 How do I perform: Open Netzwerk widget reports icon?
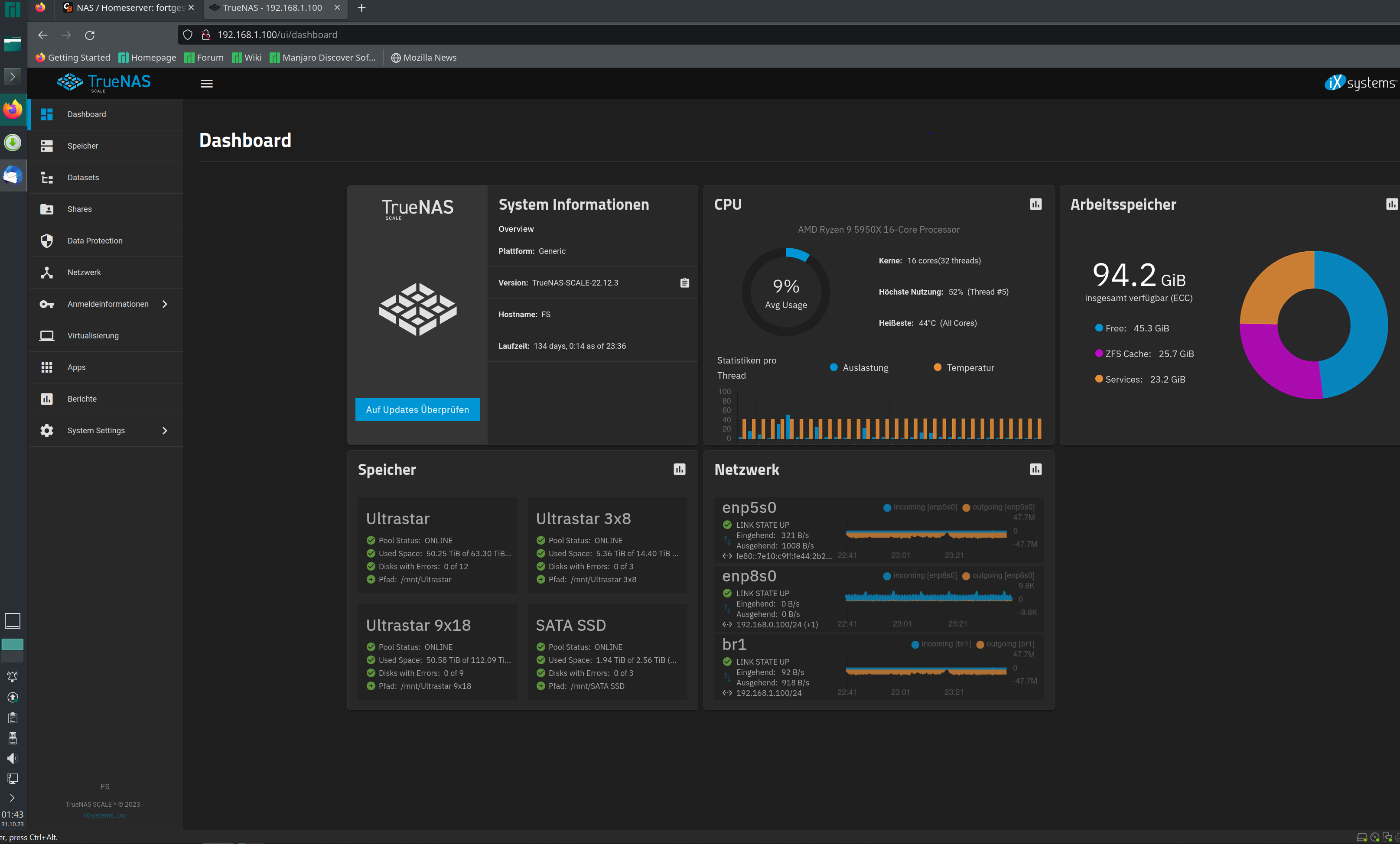click(x=1035, y=469)
